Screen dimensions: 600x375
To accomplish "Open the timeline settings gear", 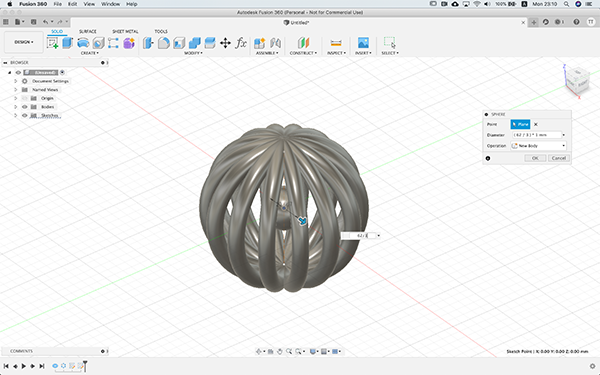I will (593, 366).
